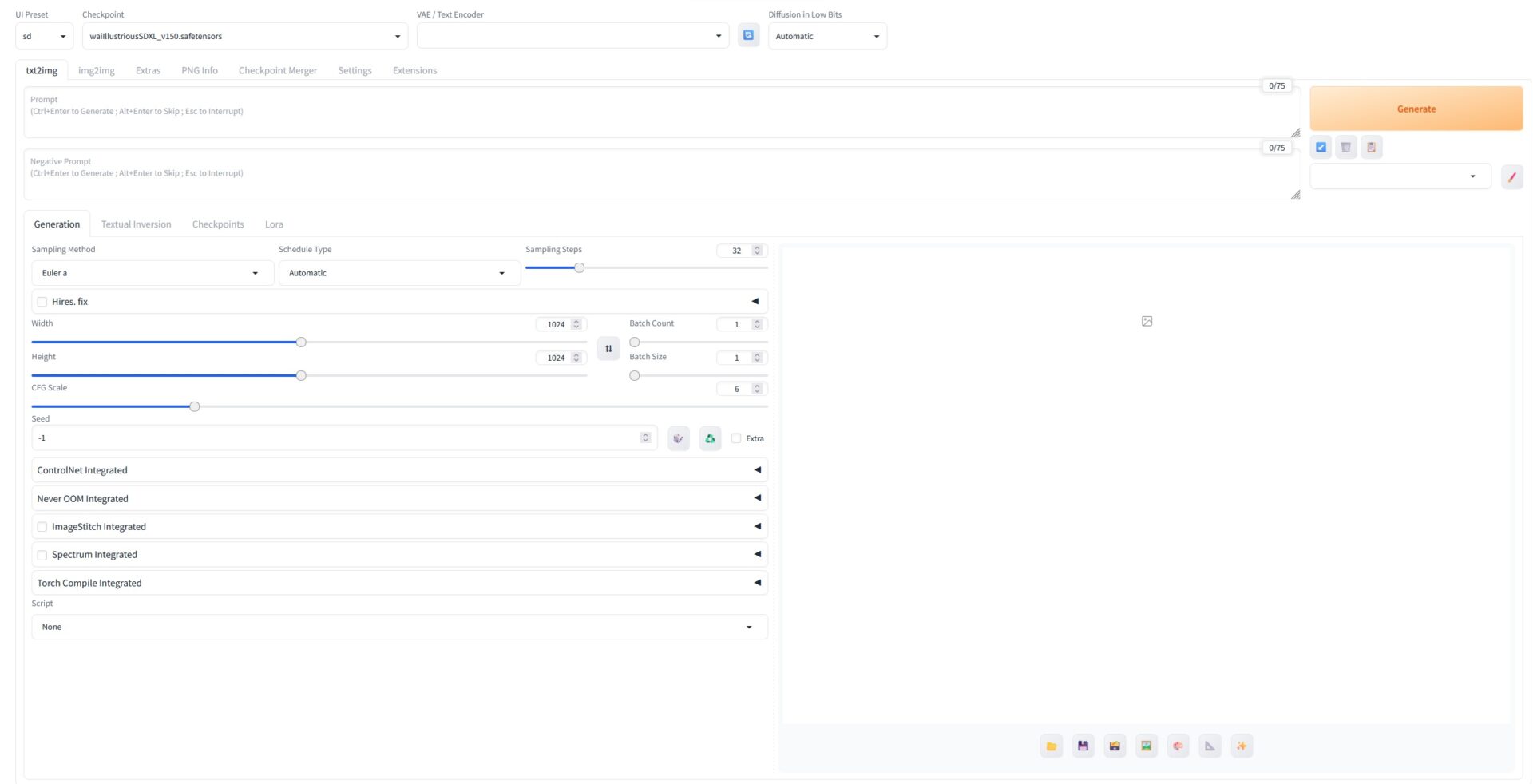The width and height of the screenshot is (1533, 784).
Task: Click the Height value spinner arrows
Action: [x=576, y=358]
